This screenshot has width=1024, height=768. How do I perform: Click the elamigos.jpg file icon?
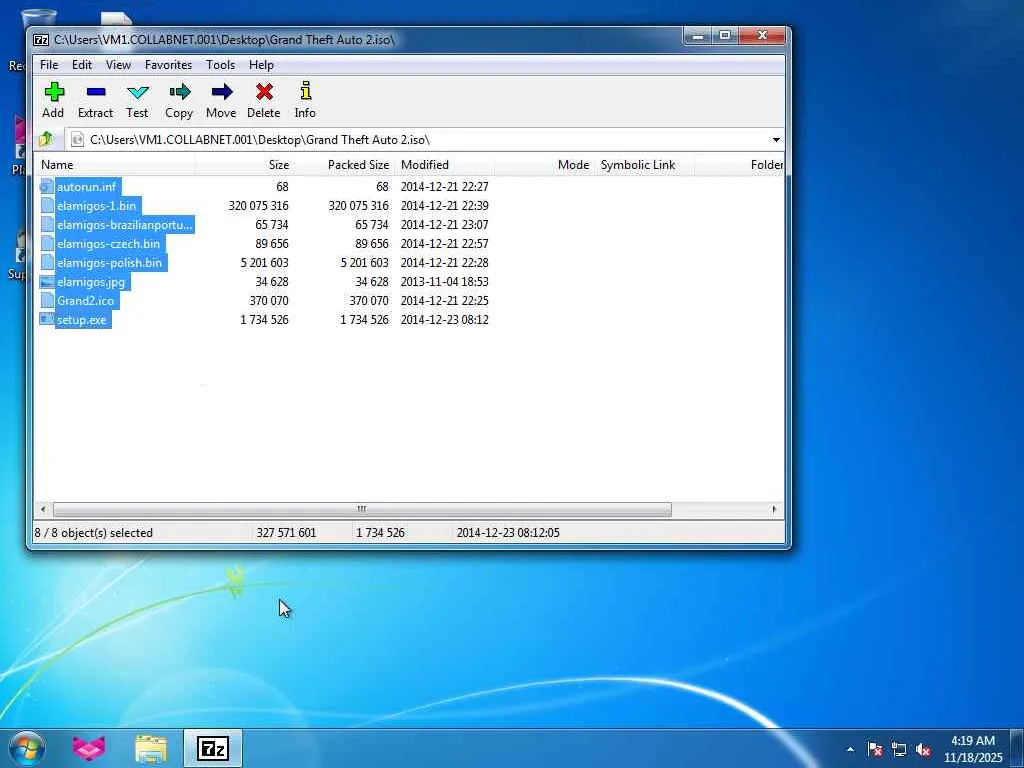pos(46,282)
